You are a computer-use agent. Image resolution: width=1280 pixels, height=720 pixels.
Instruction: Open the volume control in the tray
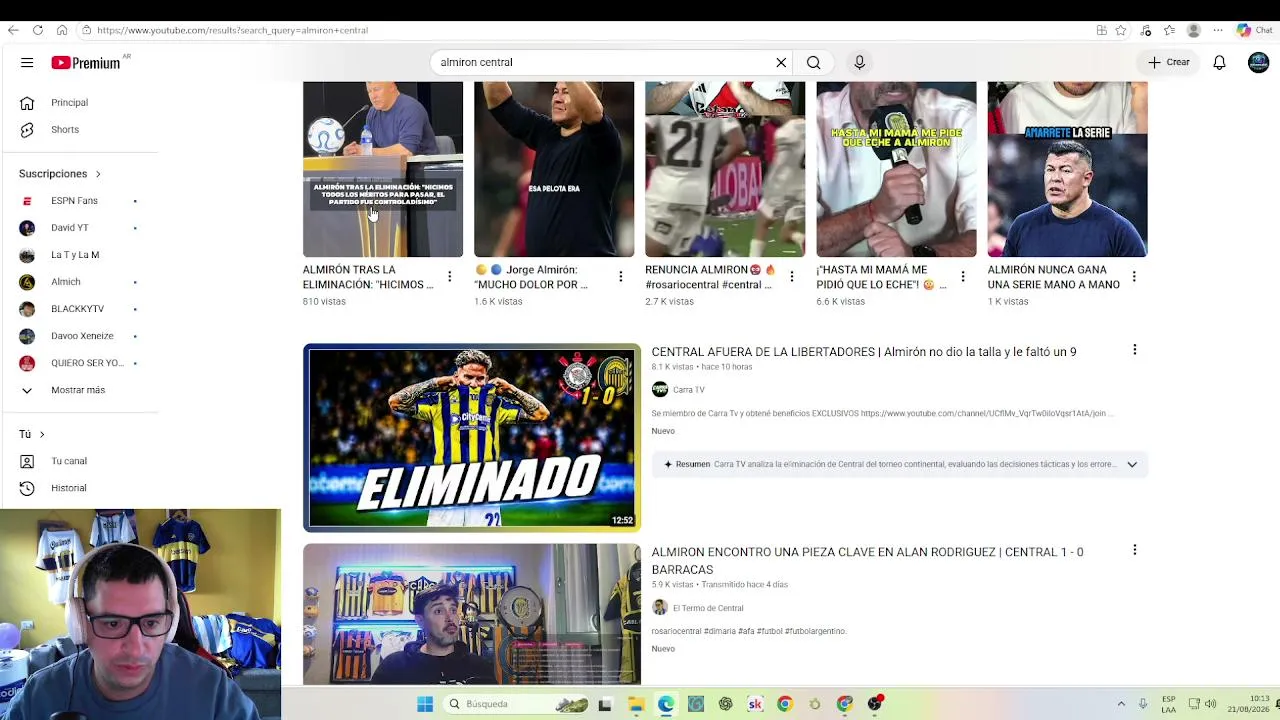point(1209,704)
